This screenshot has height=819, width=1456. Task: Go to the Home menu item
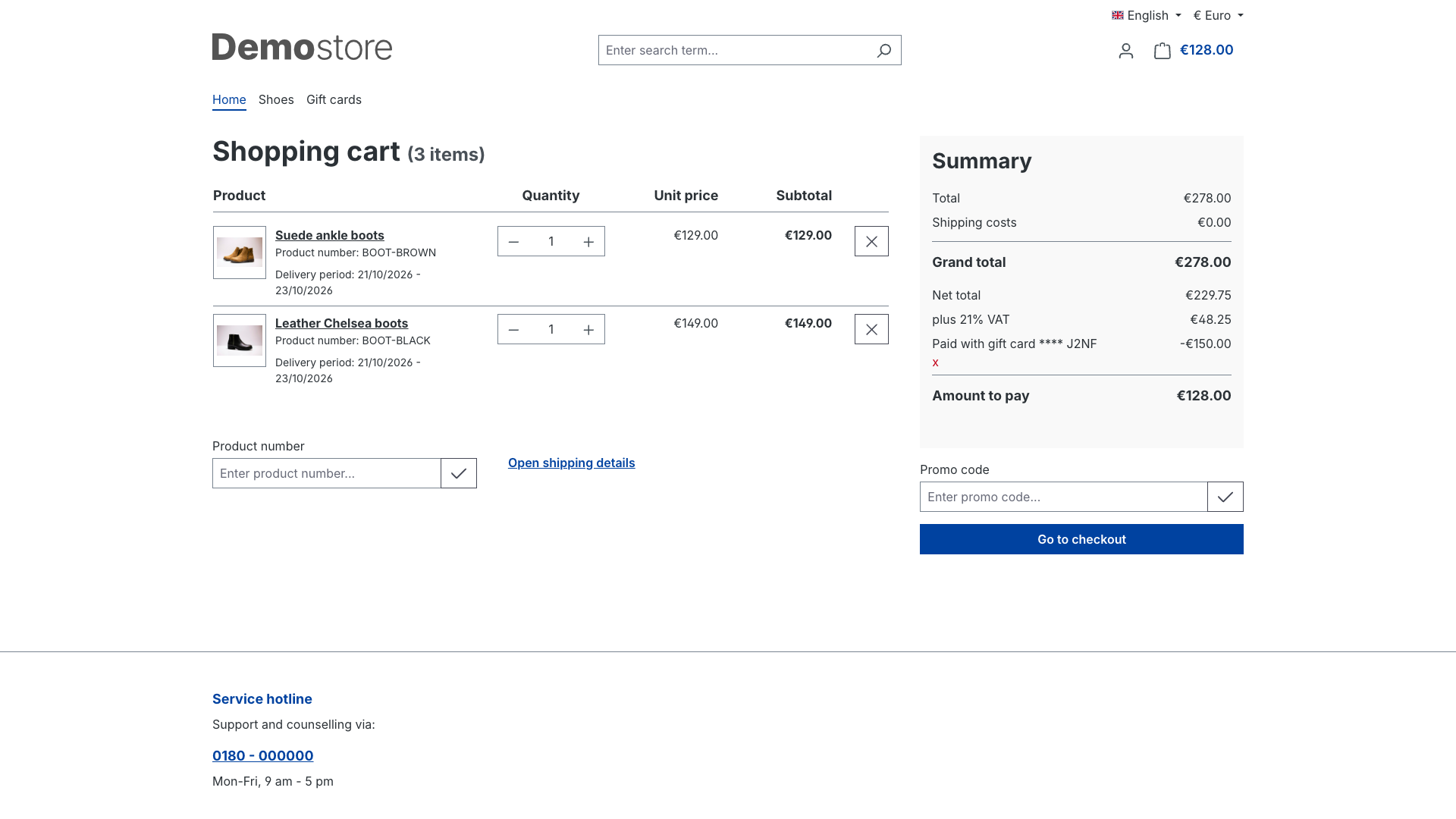[x=229, y=99]
